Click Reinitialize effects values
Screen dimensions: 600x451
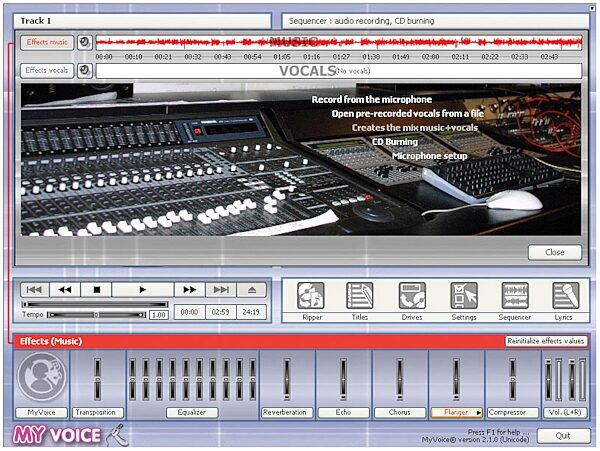[x=546, y=341]
